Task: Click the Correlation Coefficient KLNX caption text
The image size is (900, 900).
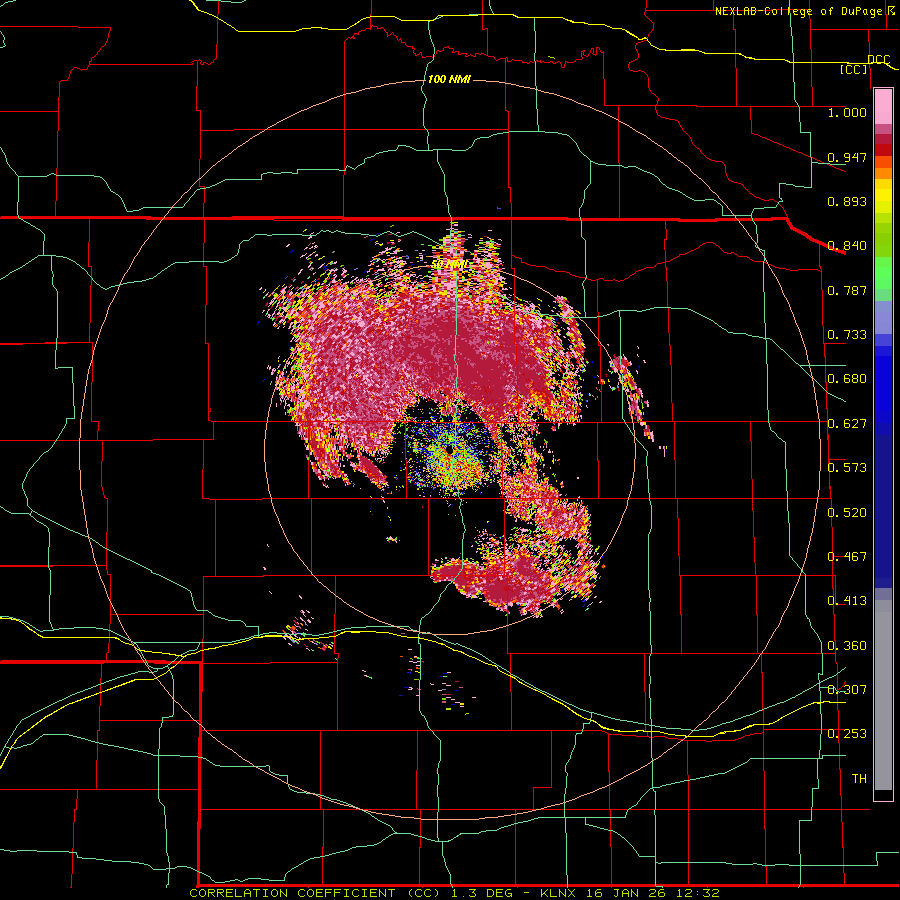Action: [x=454, y=893]
